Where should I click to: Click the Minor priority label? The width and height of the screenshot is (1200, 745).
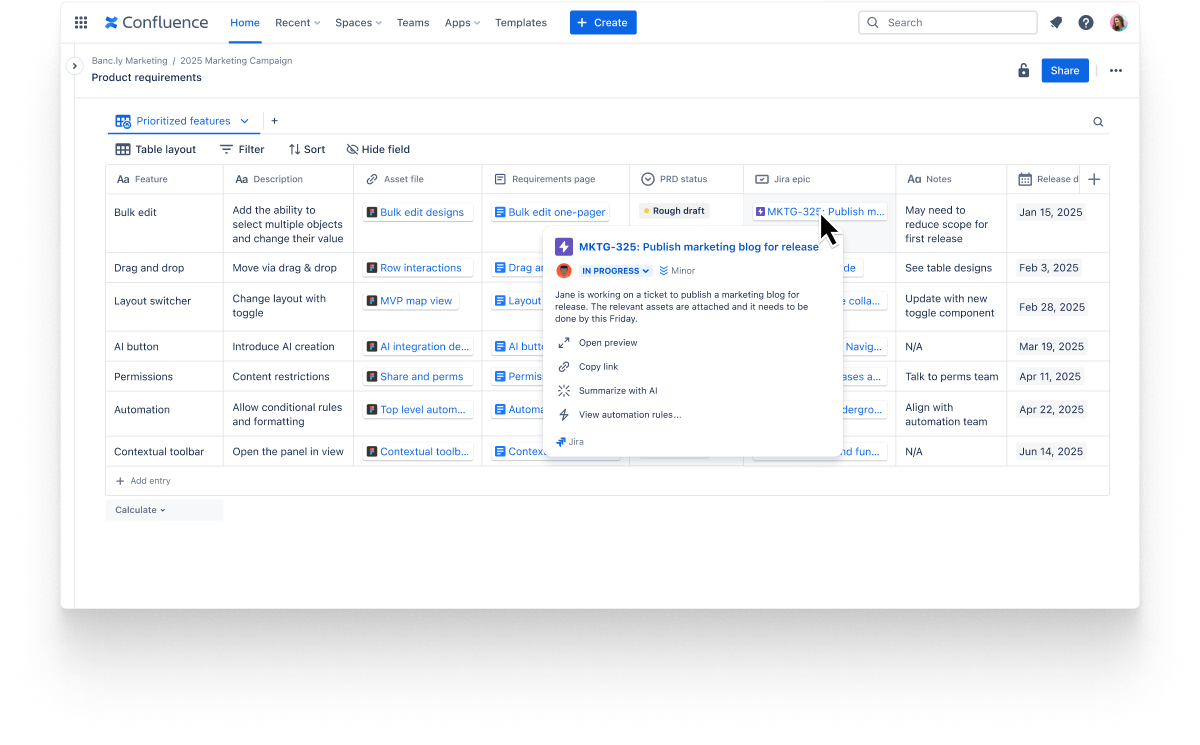tap(677, 271)
